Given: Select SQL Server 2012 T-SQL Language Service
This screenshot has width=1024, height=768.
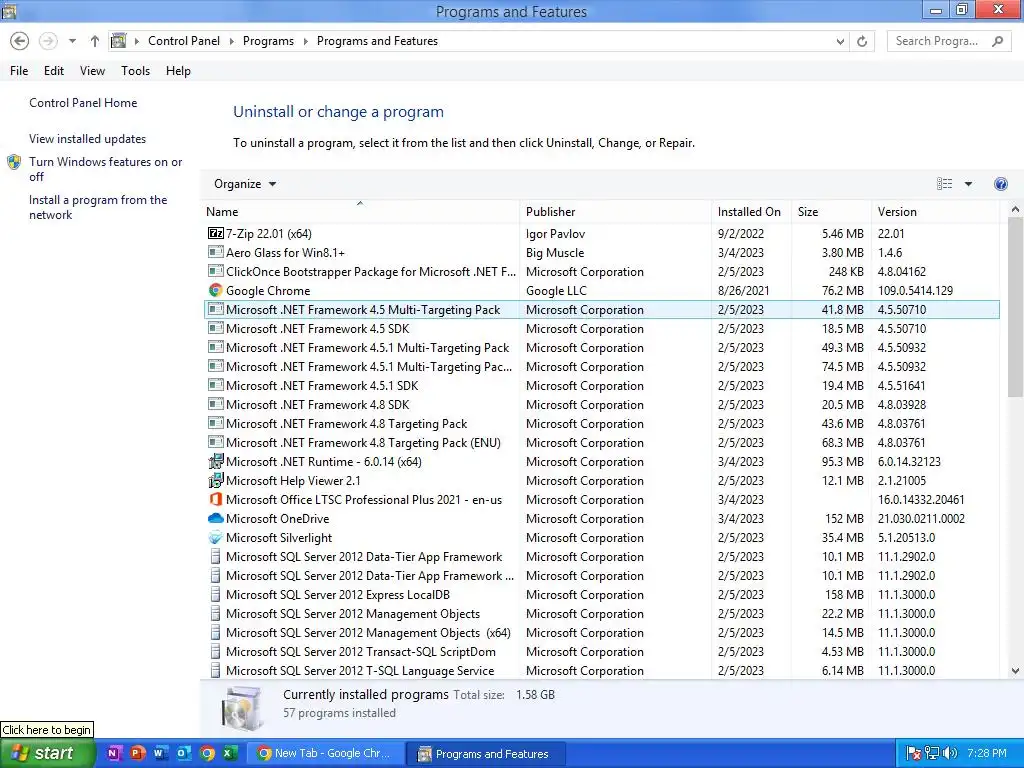Looking at the screenshot, I should point(601,670).
